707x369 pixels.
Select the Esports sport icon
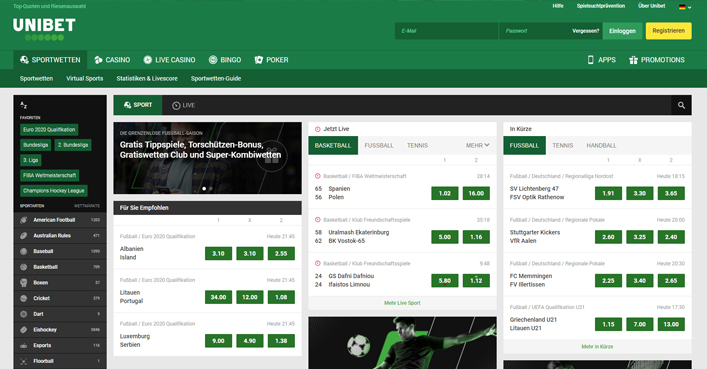[x=24, y=346]
